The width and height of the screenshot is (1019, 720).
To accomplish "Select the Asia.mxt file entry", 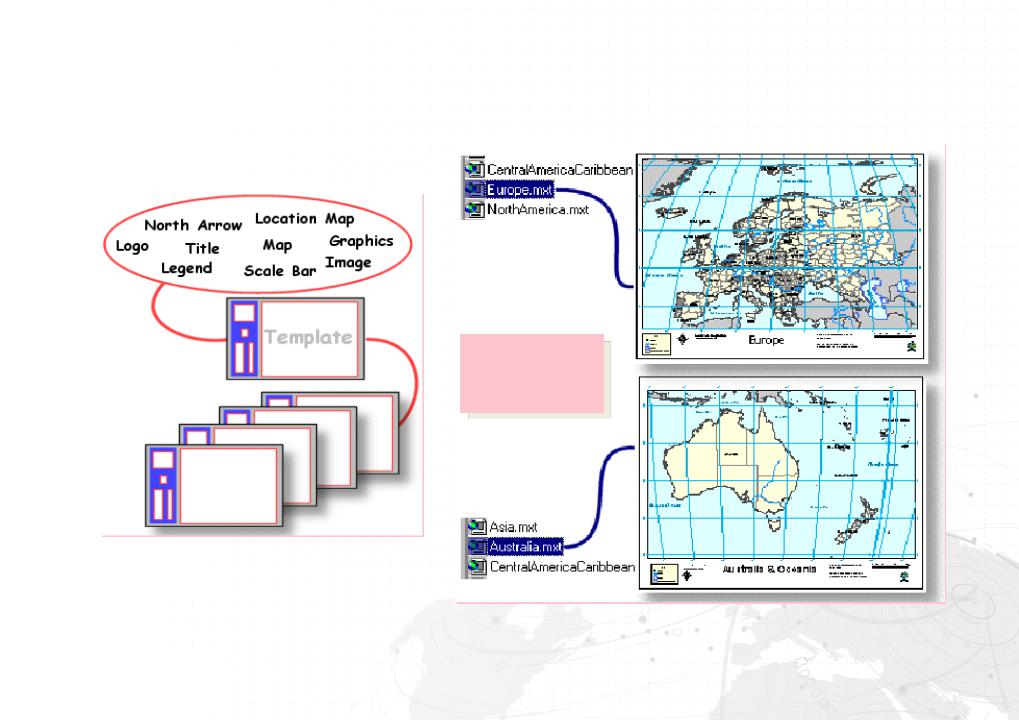I will pyautogui.click(x=513, y=527).
